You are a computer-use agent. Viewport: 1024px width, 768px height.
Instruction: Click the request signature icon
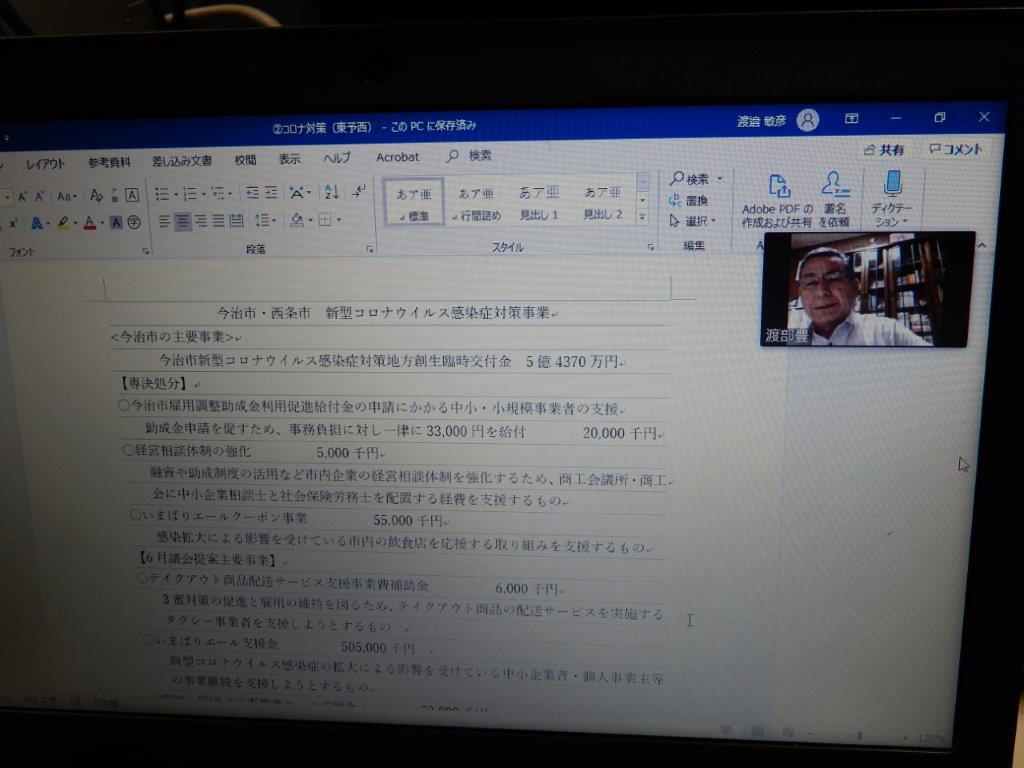pos(835,185)
